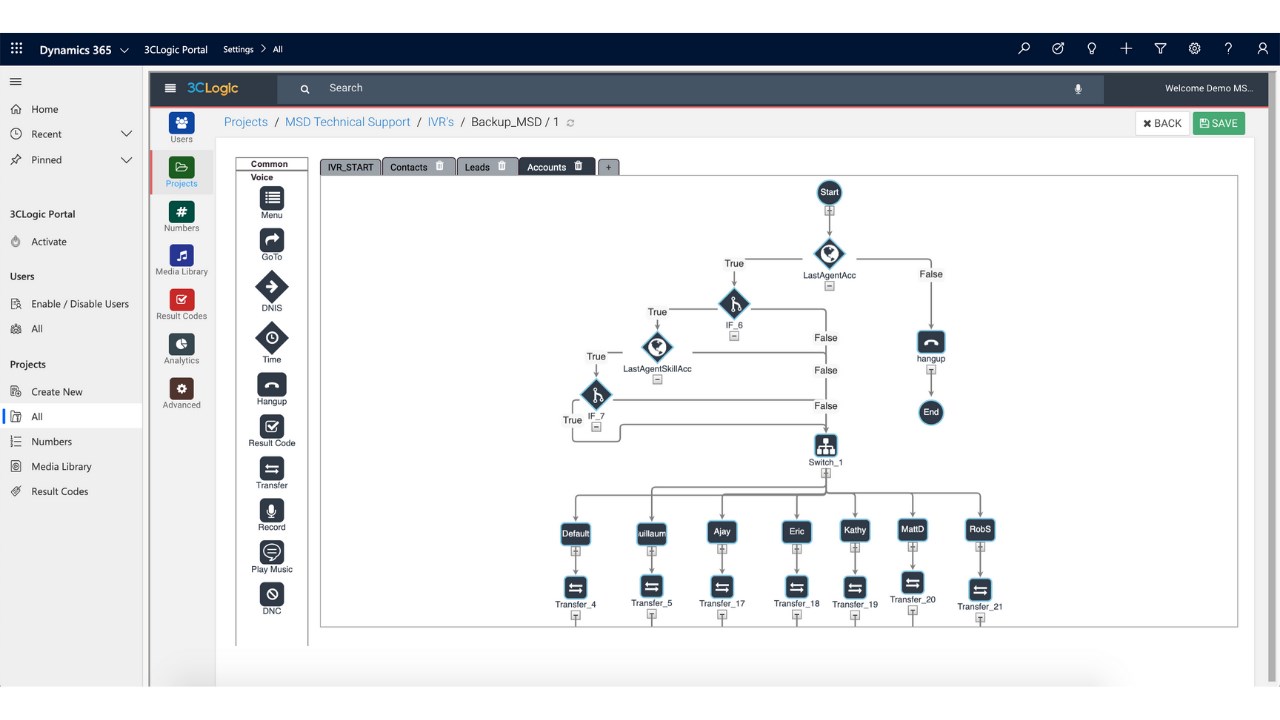Save the IVR flow

1219,123
